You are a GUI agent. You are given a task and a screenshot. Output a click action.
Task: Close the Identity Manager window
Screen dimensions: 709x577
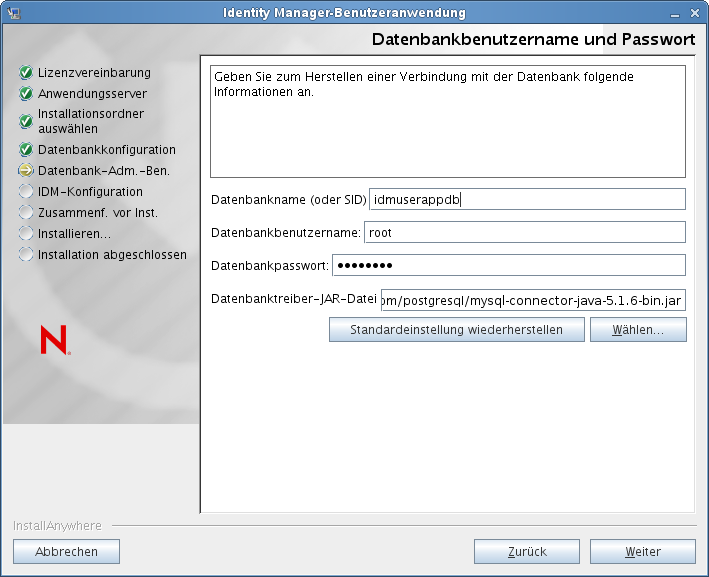point(695,14)
